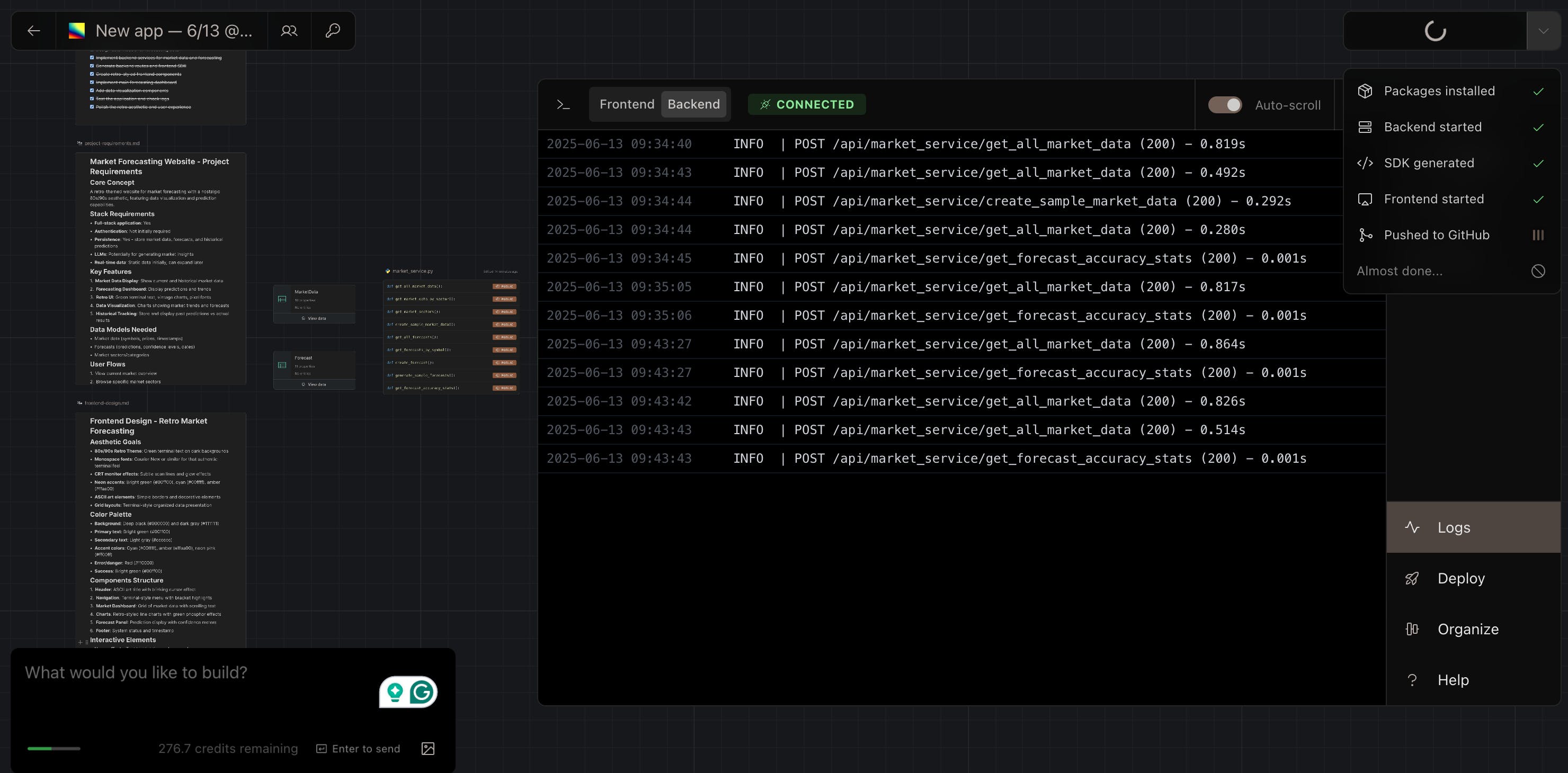
Task: Switch to the Frontend log tab
Action: [626, 105]
